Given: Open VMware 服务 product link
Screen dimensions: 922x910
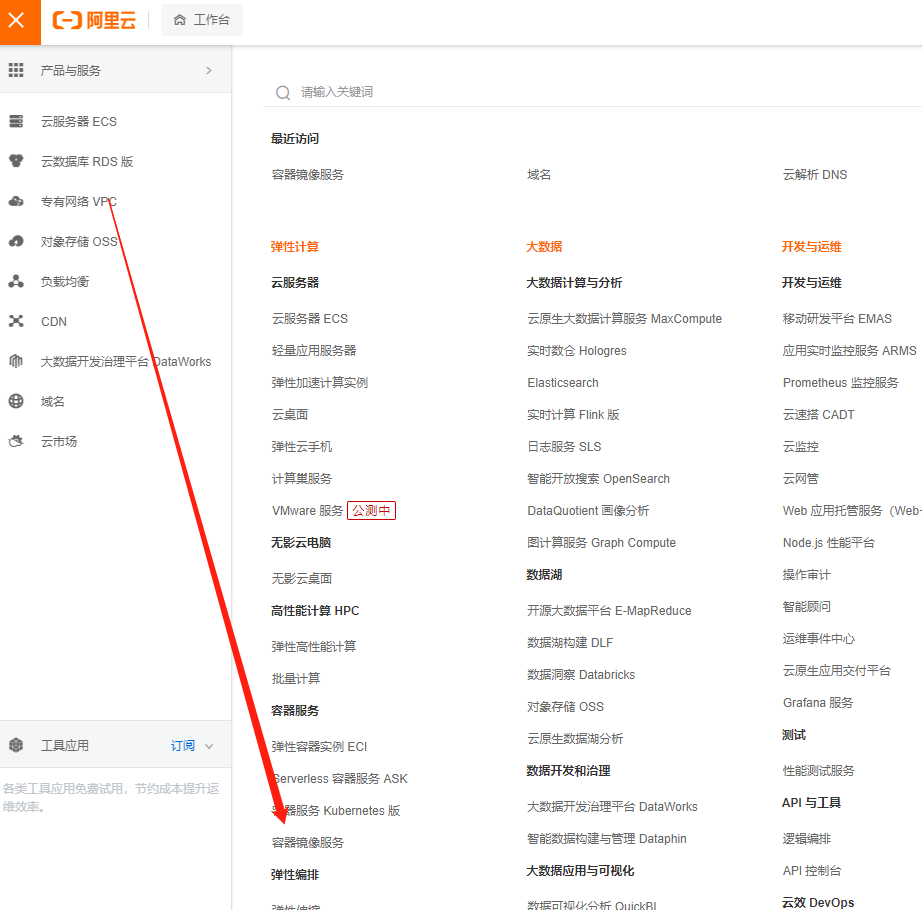Looking at the screenshot, I should pos(307,511).
